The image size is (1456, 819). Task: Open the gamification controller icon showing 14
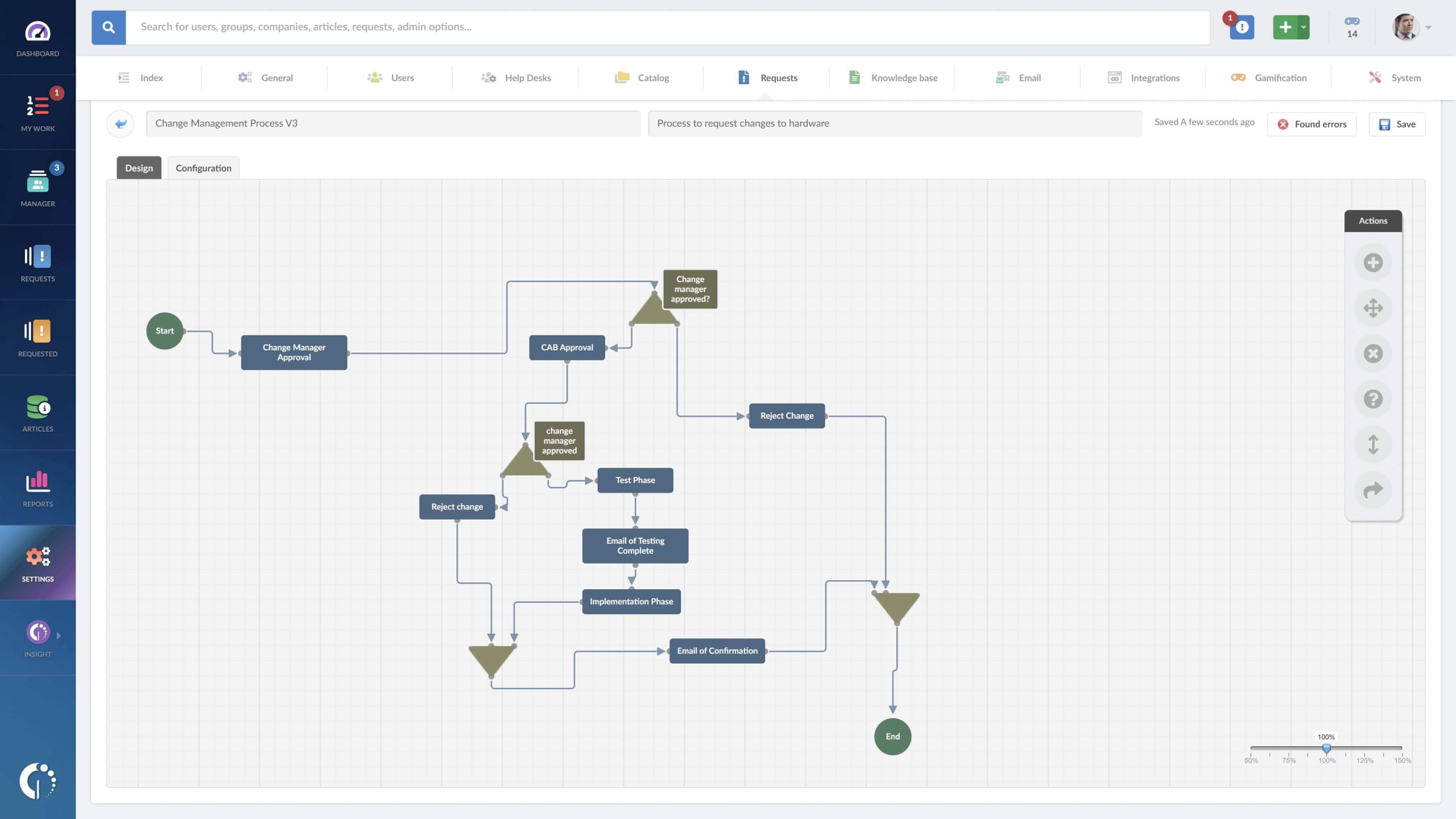pos(1352,27)
